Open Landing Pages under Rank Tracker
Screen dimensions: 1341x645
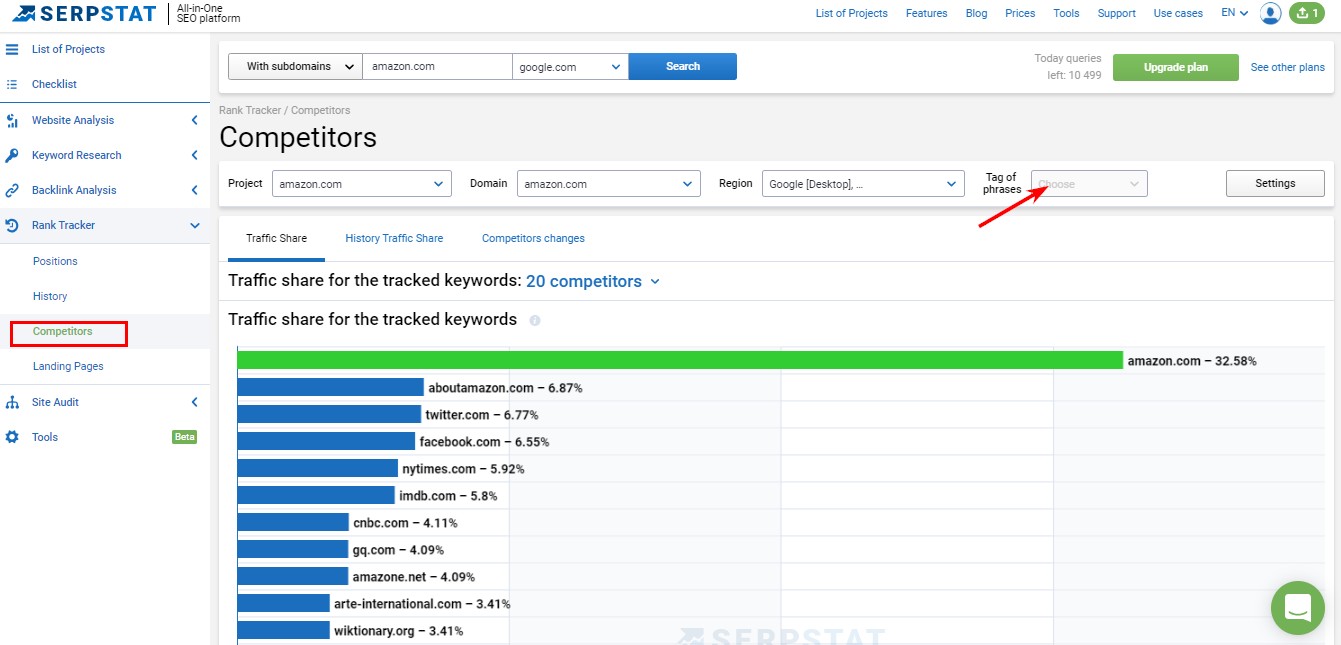click(x=68, y=366)
